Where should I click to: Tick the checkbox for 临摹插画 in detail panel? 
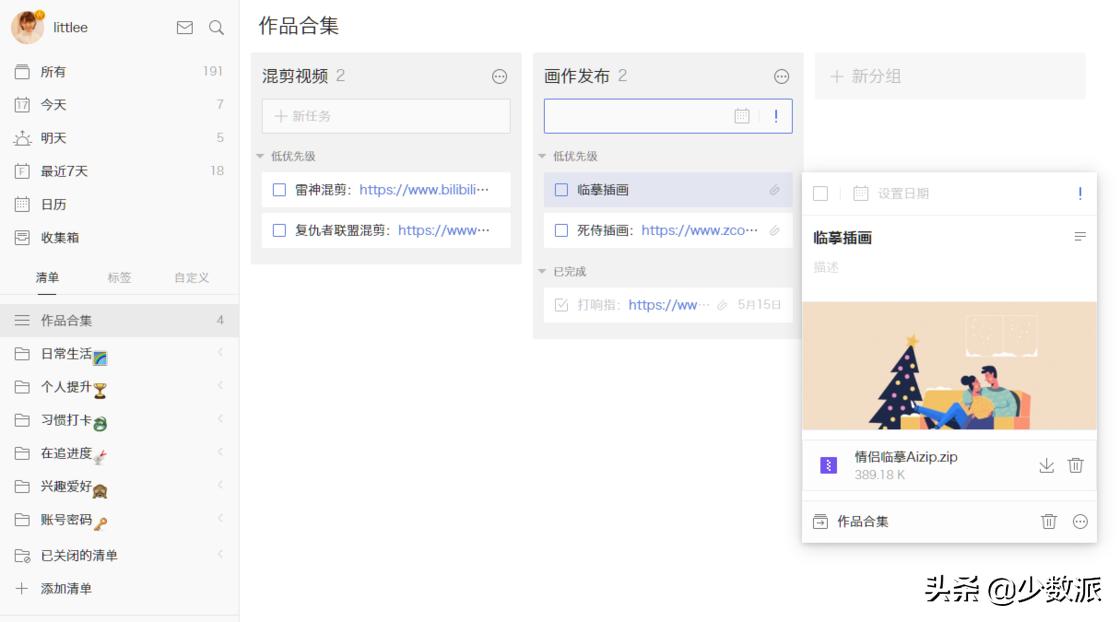pyautogui.click(x=822, y=195)
